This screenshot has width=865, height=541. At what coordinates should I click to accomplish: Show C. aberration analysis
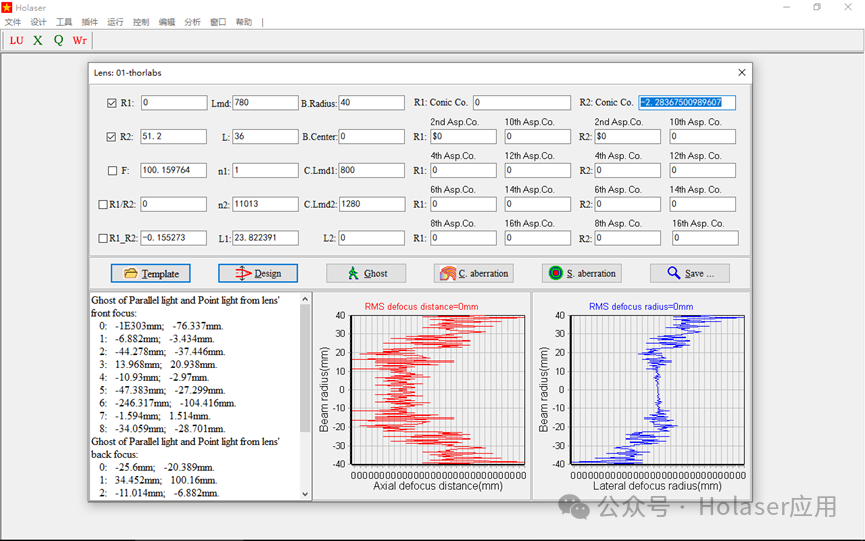click(x=473, y=274)
